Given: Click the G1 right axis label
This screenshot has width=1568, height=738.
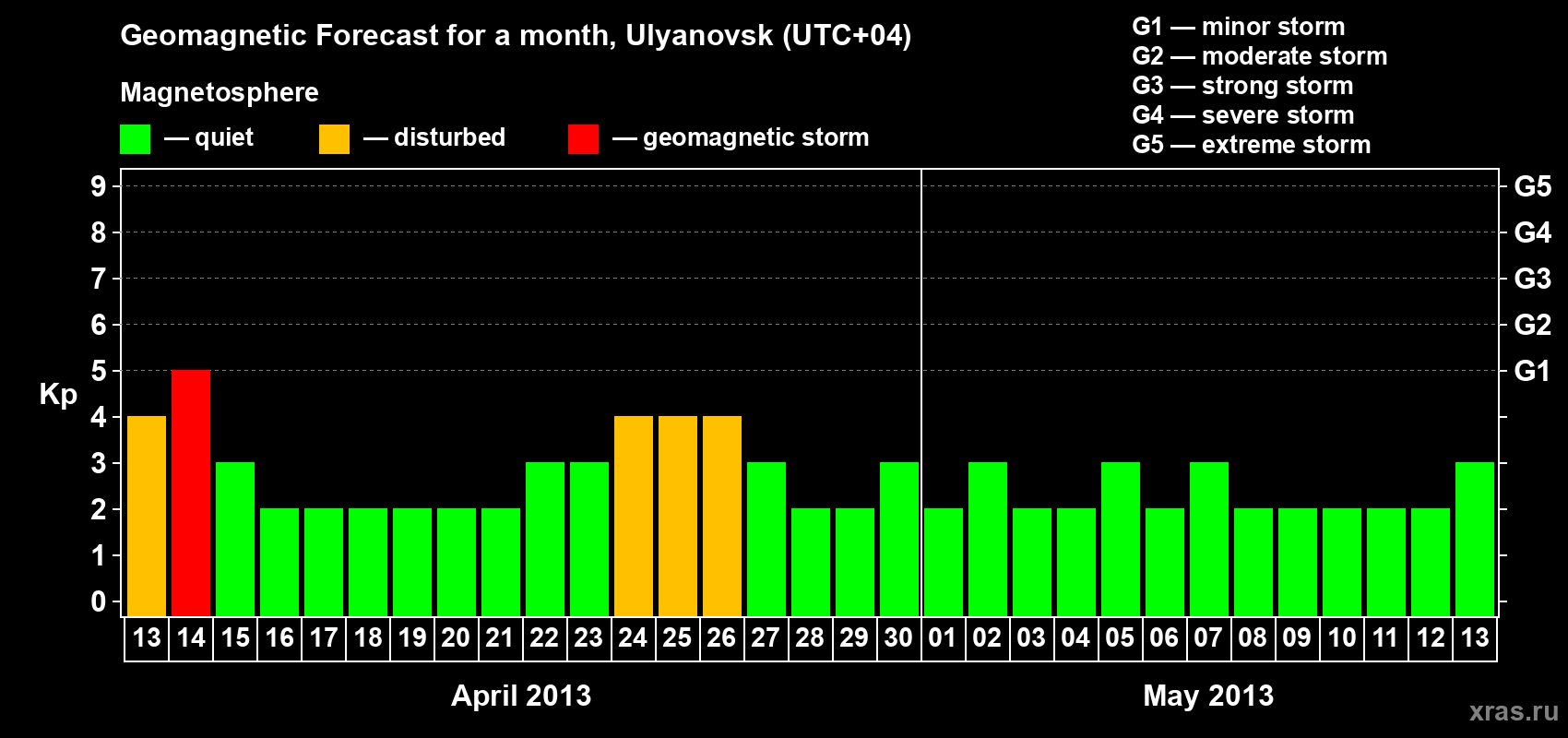Looking at the screenshot, I should (1533, 371).
